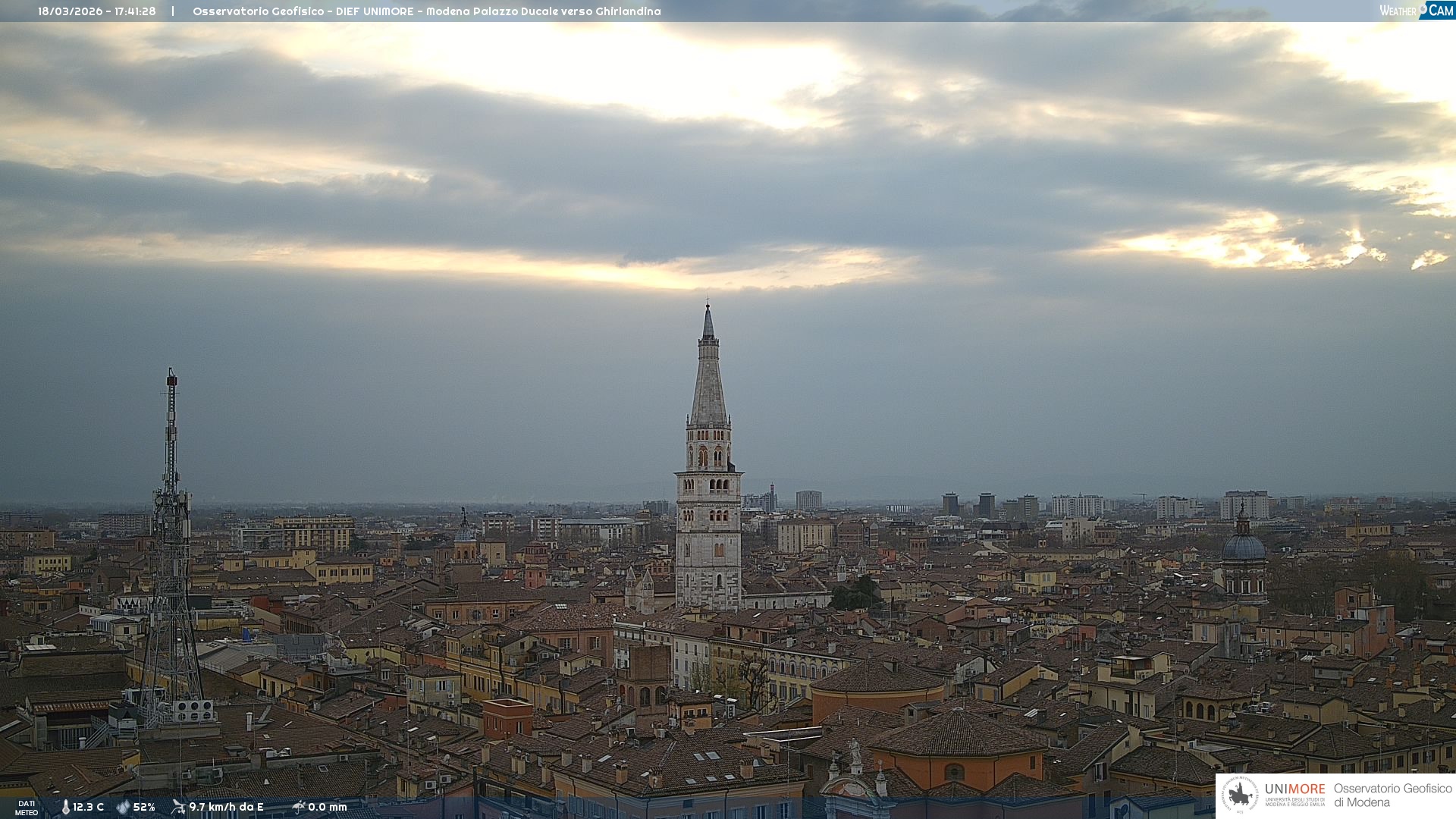1456x819 pixels.
Task: Click the blue church dome on right
Action: point(1244,548)
